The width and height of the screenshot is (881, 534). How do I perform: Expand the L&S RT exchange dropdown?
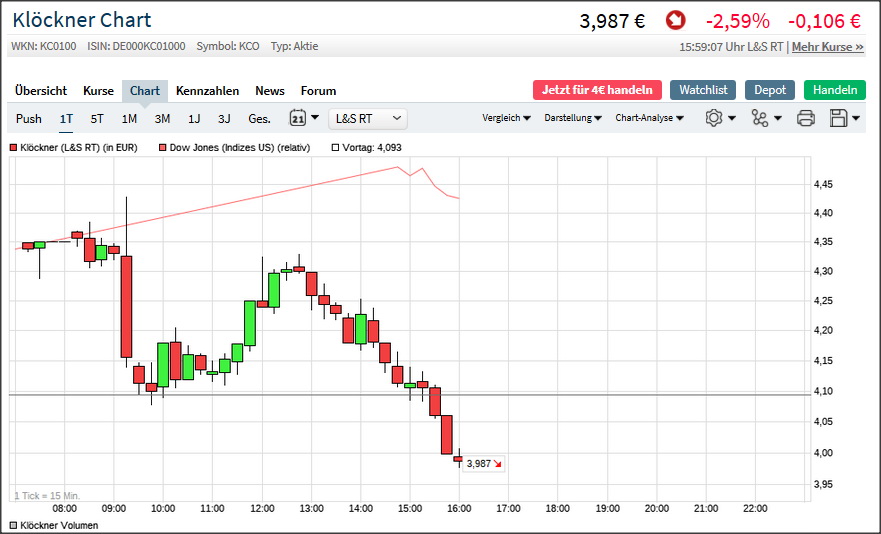tap(368, 119)
